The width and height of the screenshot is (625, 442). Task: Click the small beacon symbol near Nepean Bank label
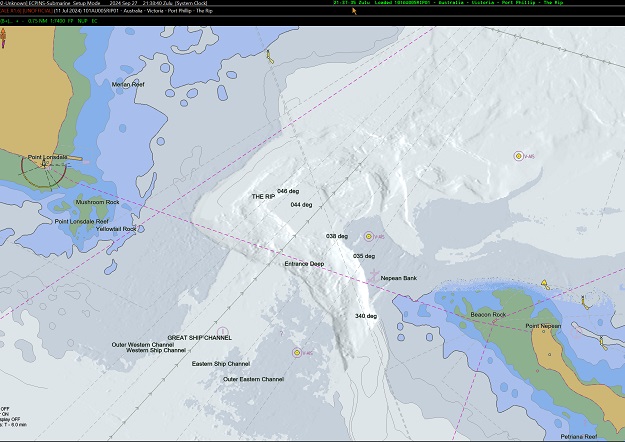point(374,276)
